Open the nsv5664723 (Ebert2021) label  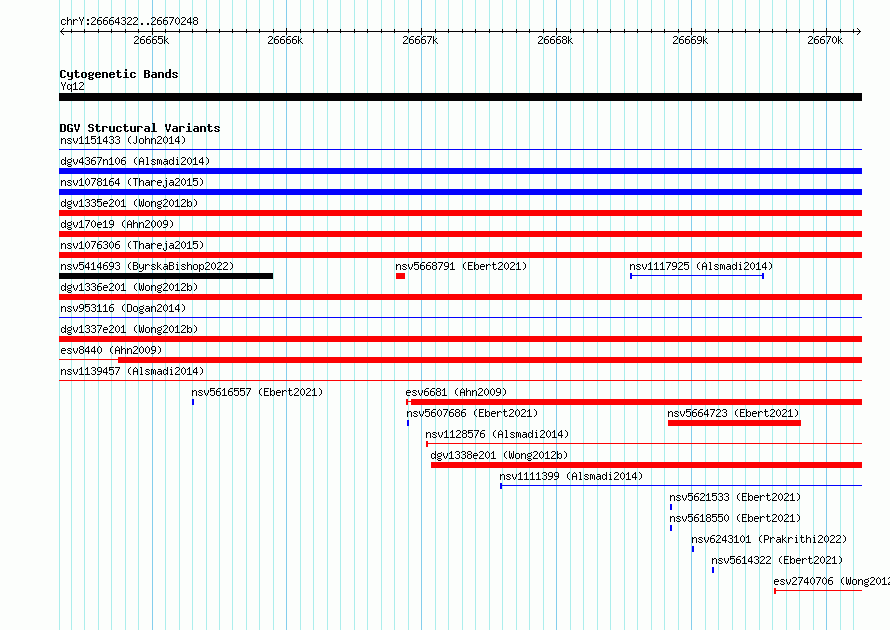coord(733,413)
